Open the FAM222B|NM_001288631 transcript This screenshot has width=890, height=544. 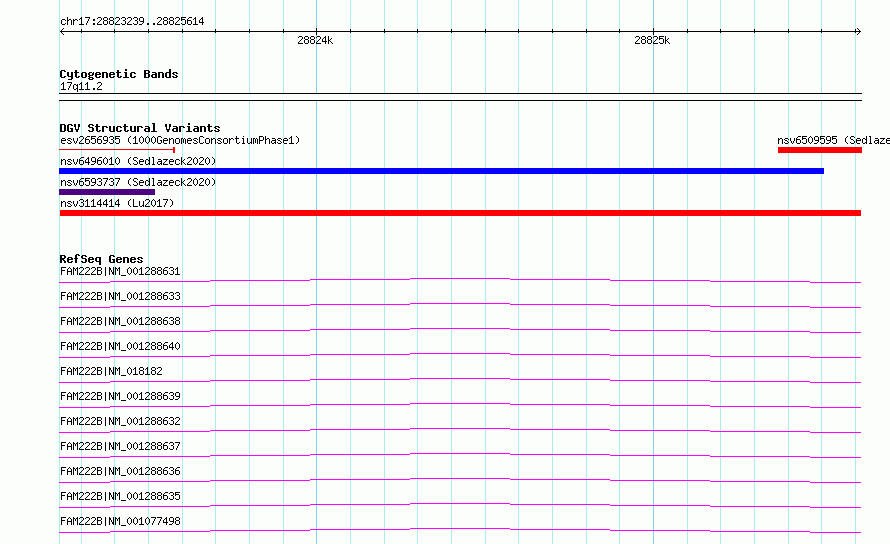click(120, 271)
